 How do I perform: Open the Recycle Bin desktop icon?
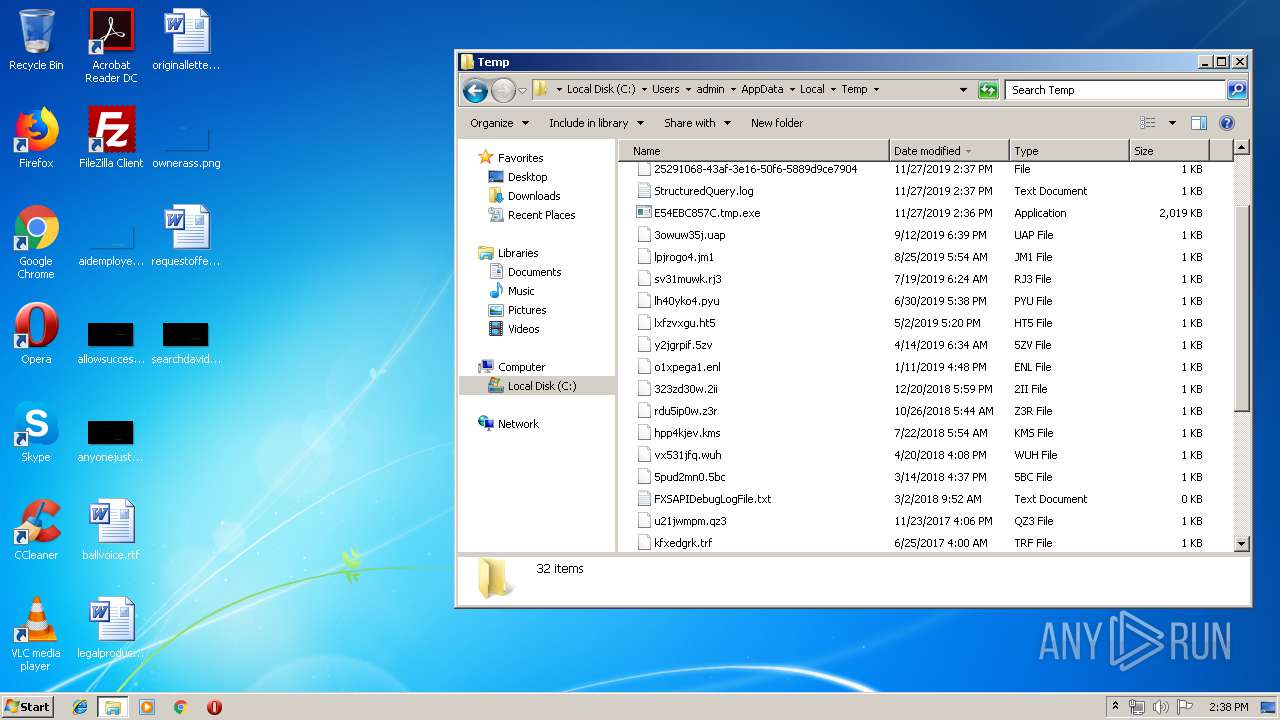36,40
